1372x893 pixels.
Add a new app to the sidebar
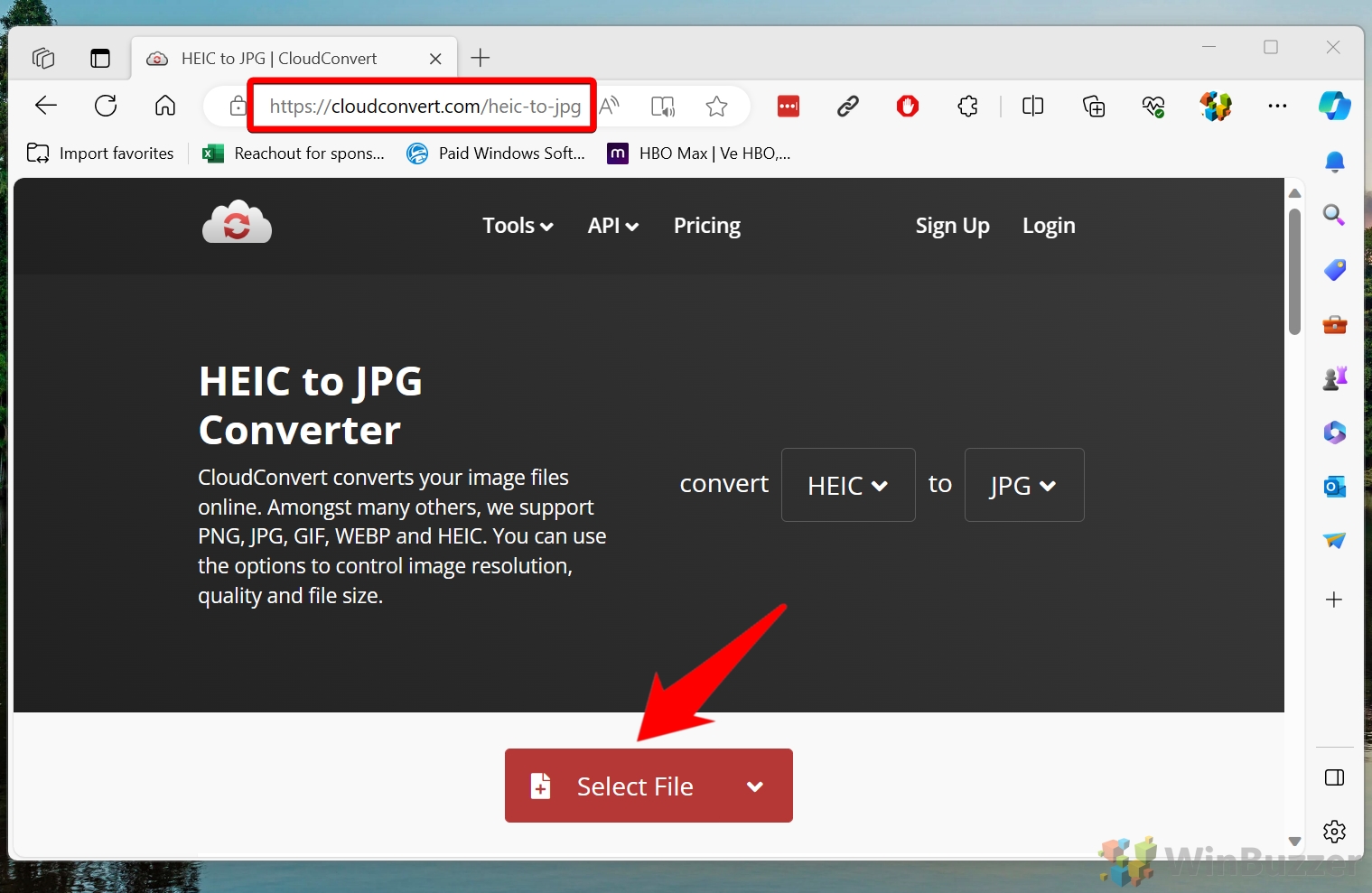(x=1334, y=600)
